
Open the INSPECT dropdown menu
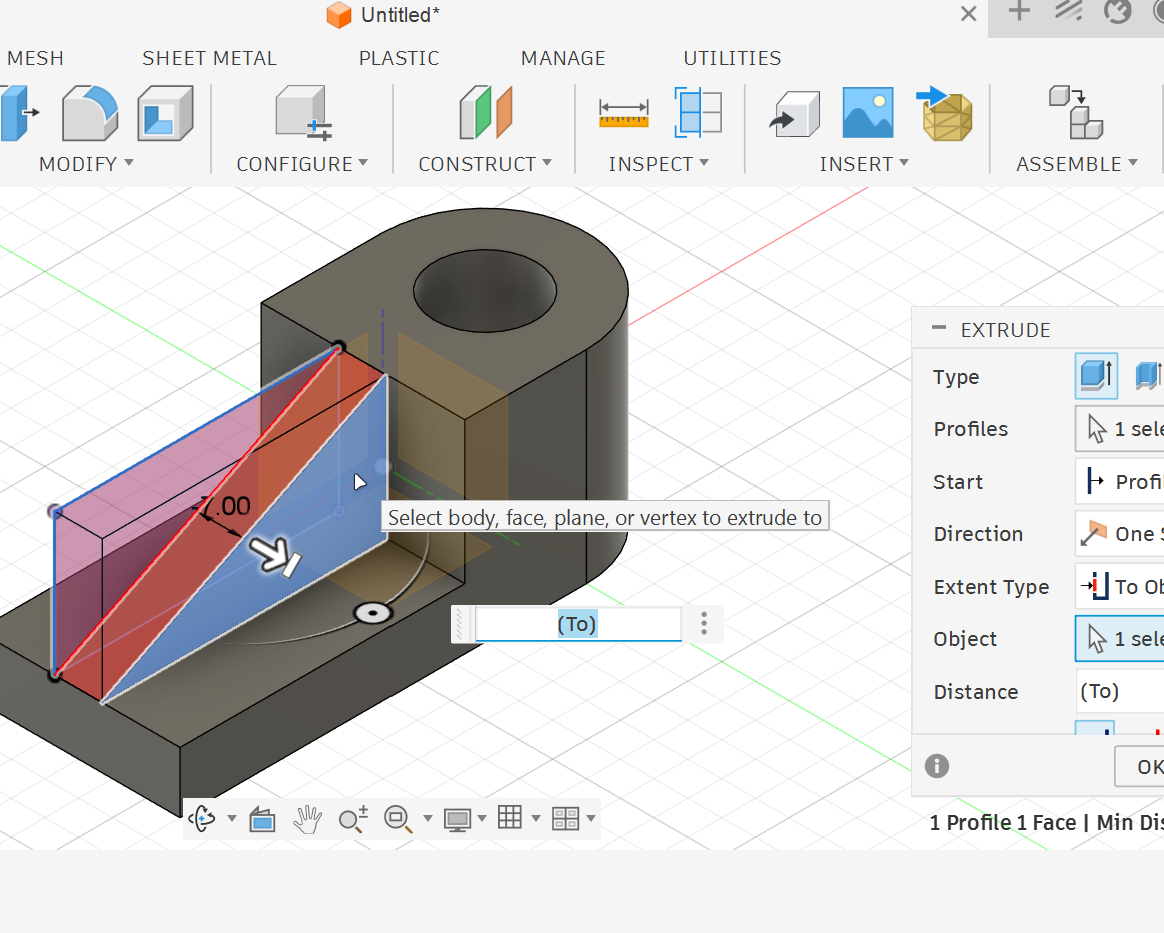[x=659, y=164]
